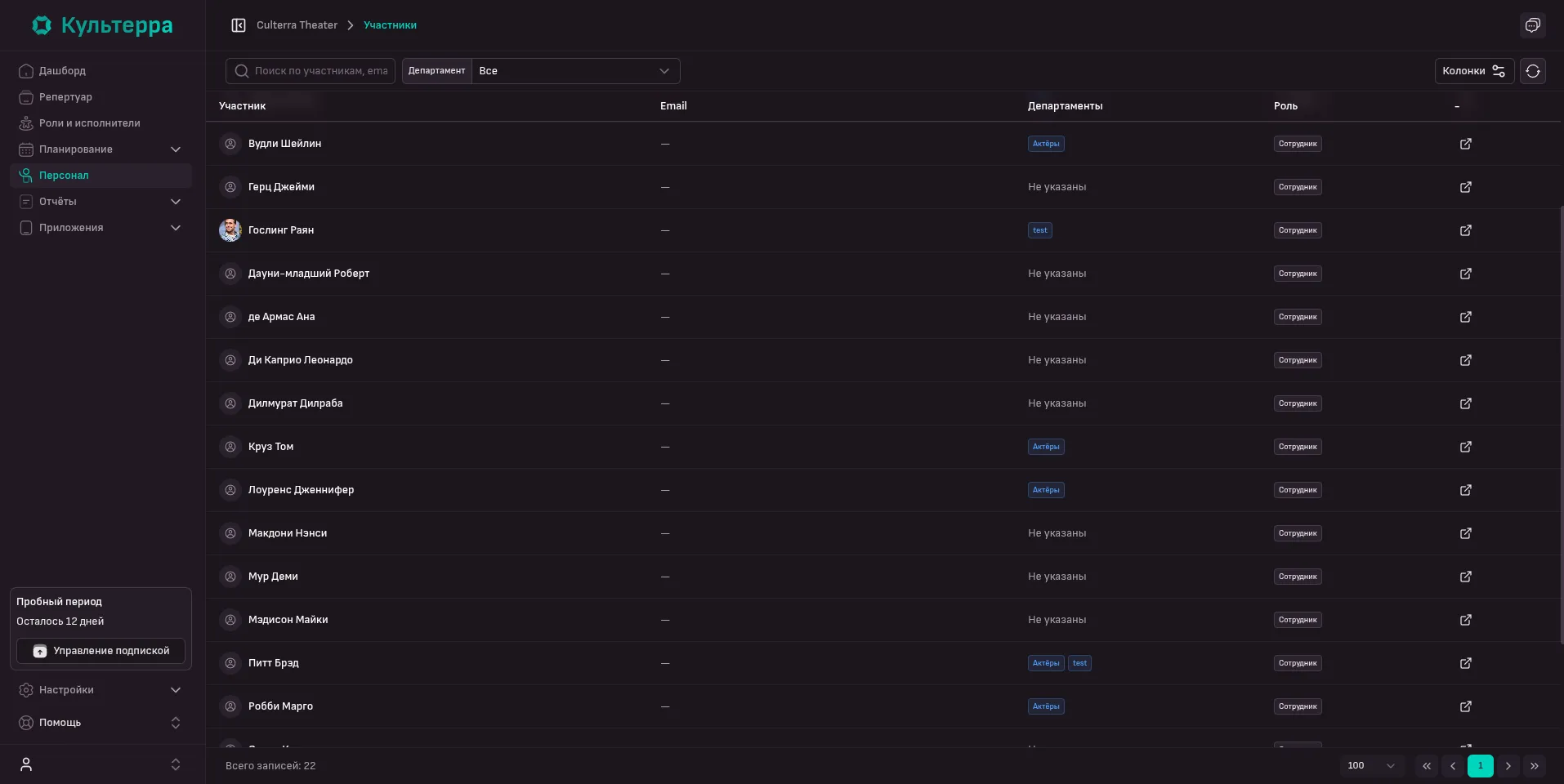Open external link for Круз Том
This screenshot has height=784, width=1564.
tap(1466, 447)
